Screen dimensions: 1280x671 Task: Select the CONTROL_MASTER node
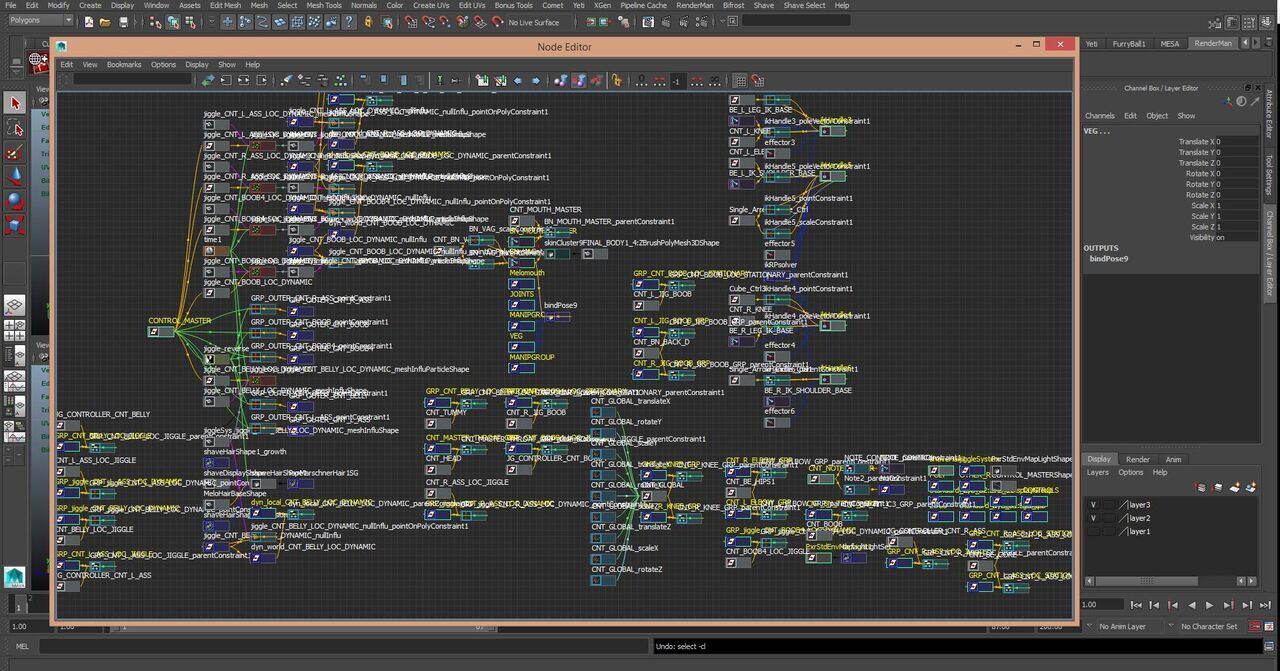pyautogui.click(x=161, y=332)
